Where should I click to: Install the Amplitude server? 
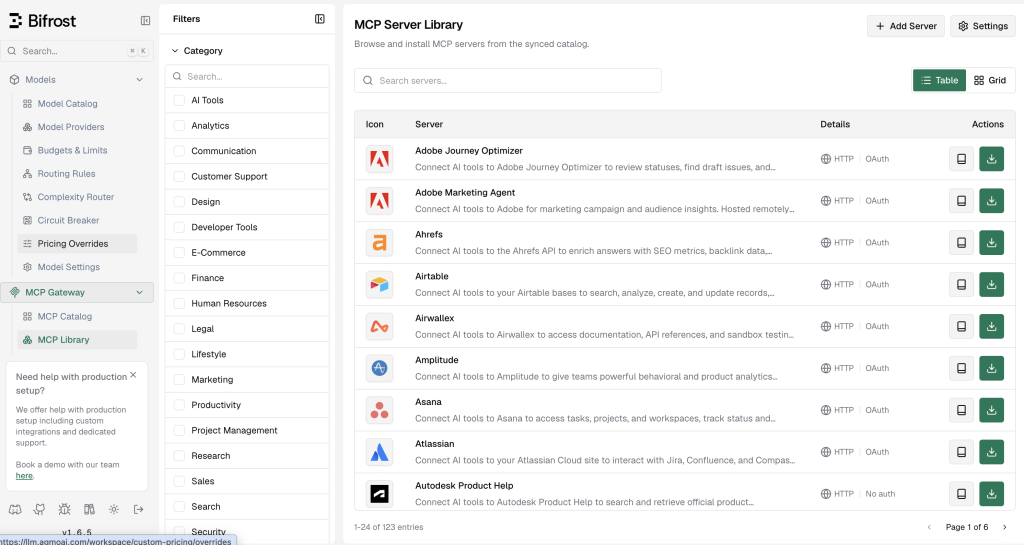[x=991, y=368]
